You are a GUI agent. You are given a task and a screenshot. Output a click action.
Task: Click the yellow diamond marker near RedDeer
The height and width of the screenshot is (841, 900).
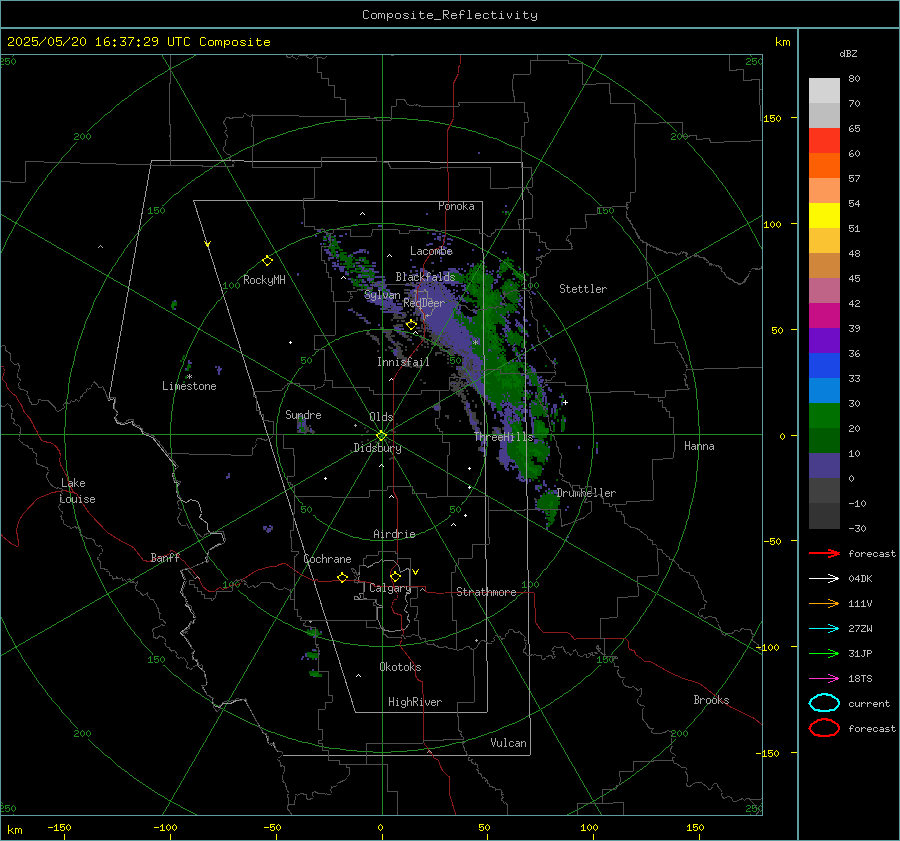click(x=411, y=325)
